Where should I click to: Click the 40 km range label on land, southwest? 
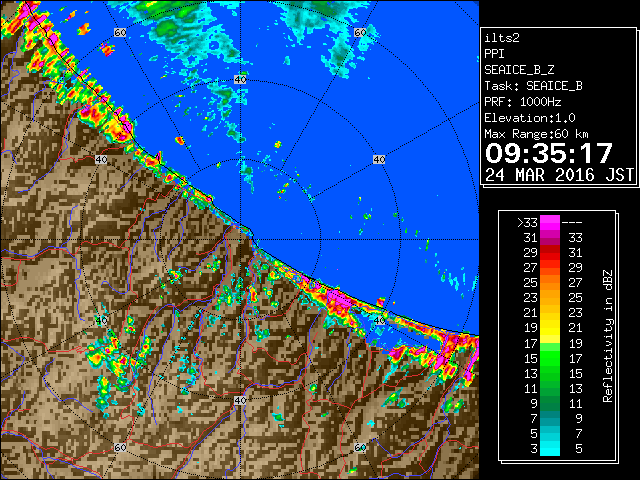tap(101, 320)
